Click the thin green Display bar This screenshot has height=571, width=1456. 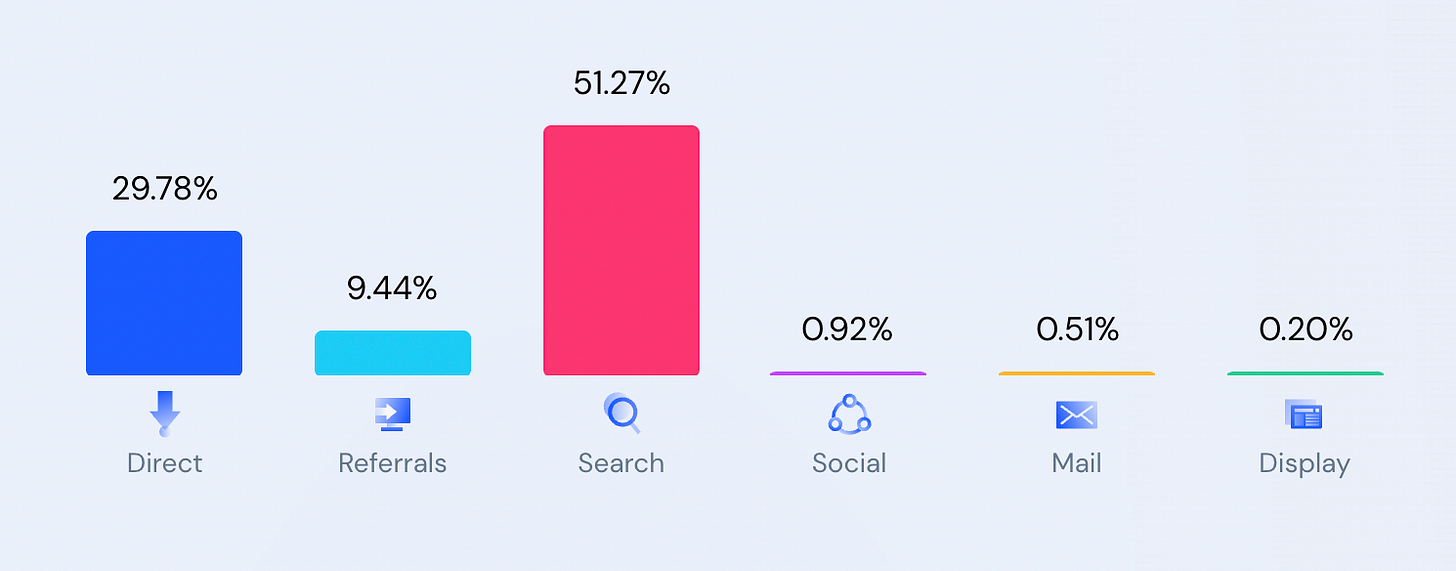(1305, 373)
